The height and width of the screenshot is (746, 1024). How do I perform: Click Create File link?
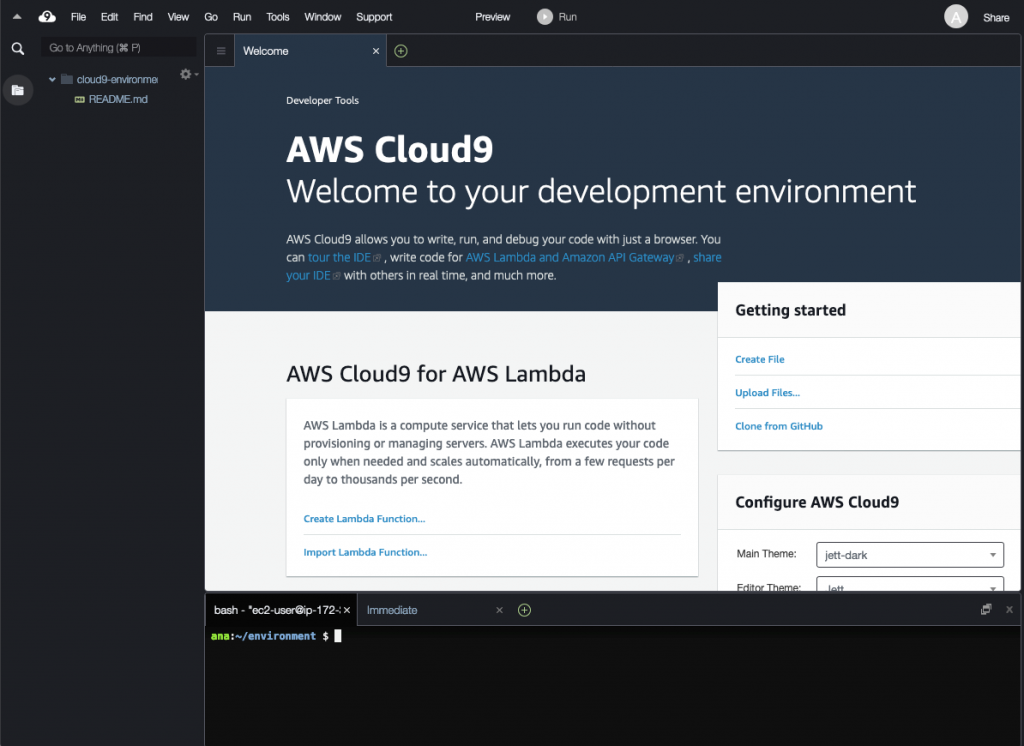point(760,359)
